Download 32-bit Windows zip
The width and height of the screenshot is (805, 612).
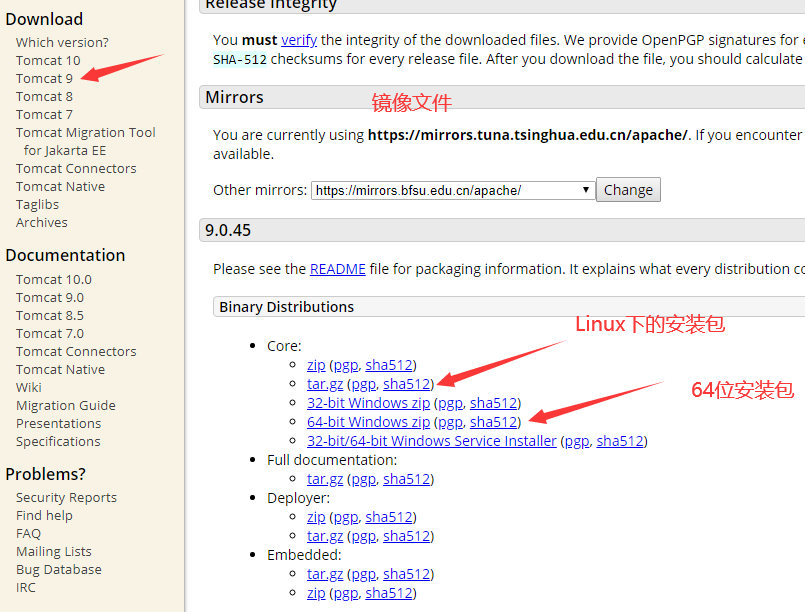[369, 403]
